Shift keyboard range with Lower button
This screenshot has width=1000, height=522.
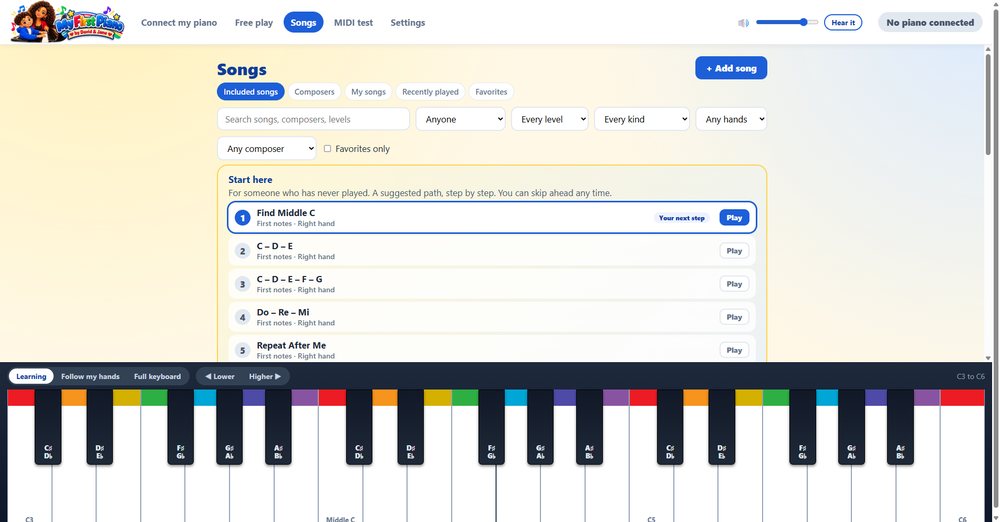pyautogui.click(x=220, y=377)
